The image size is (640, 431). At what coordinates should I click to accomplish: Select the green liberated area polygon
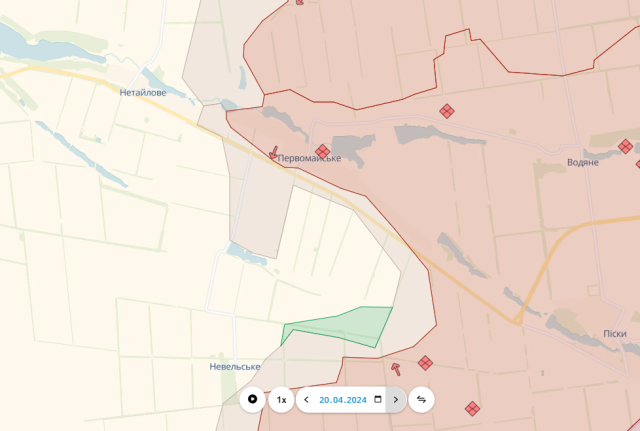(345, 326)
